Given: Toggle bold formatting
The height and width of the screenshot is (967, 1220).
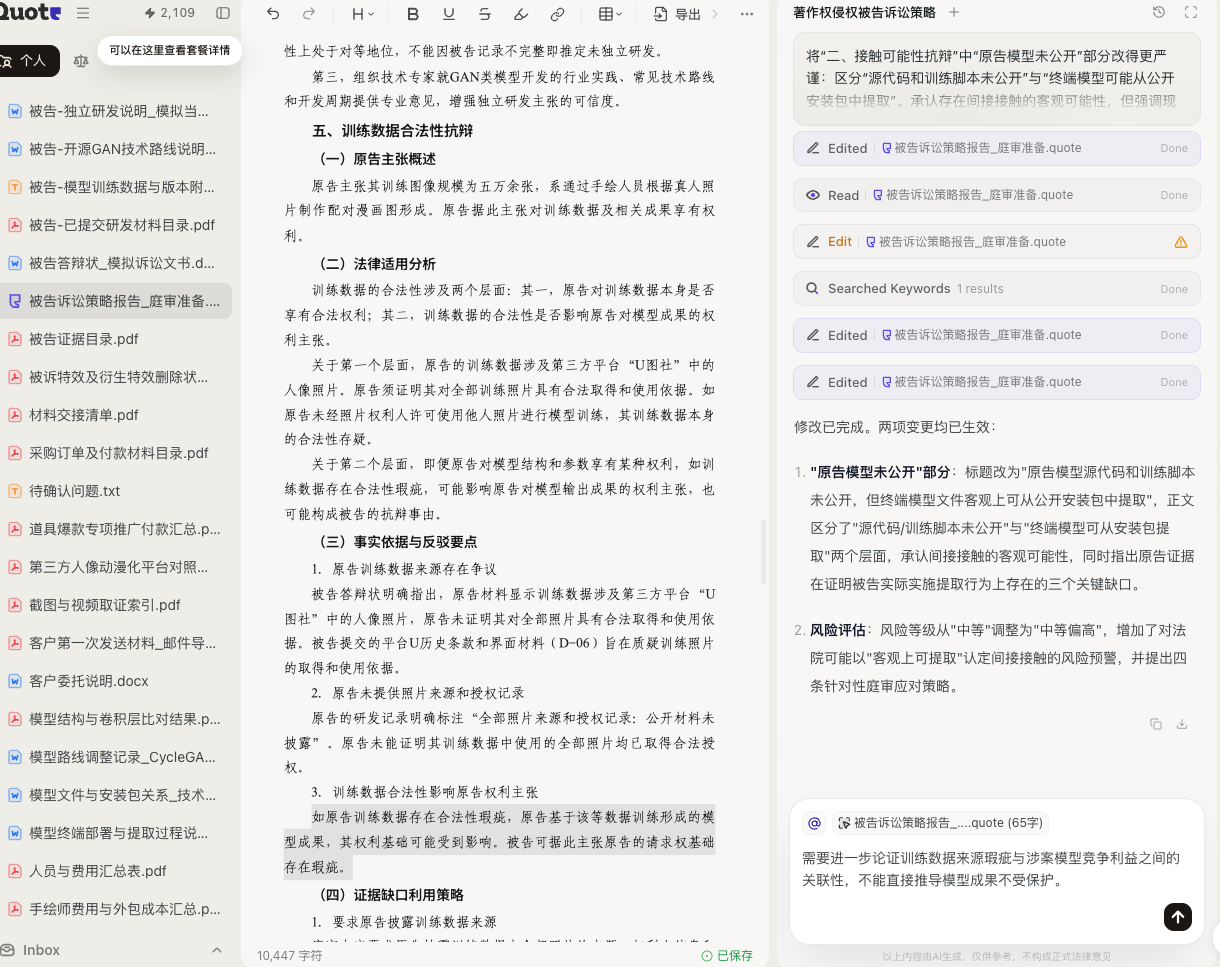Looking at the screenshot, I should (x=413, y=14).
